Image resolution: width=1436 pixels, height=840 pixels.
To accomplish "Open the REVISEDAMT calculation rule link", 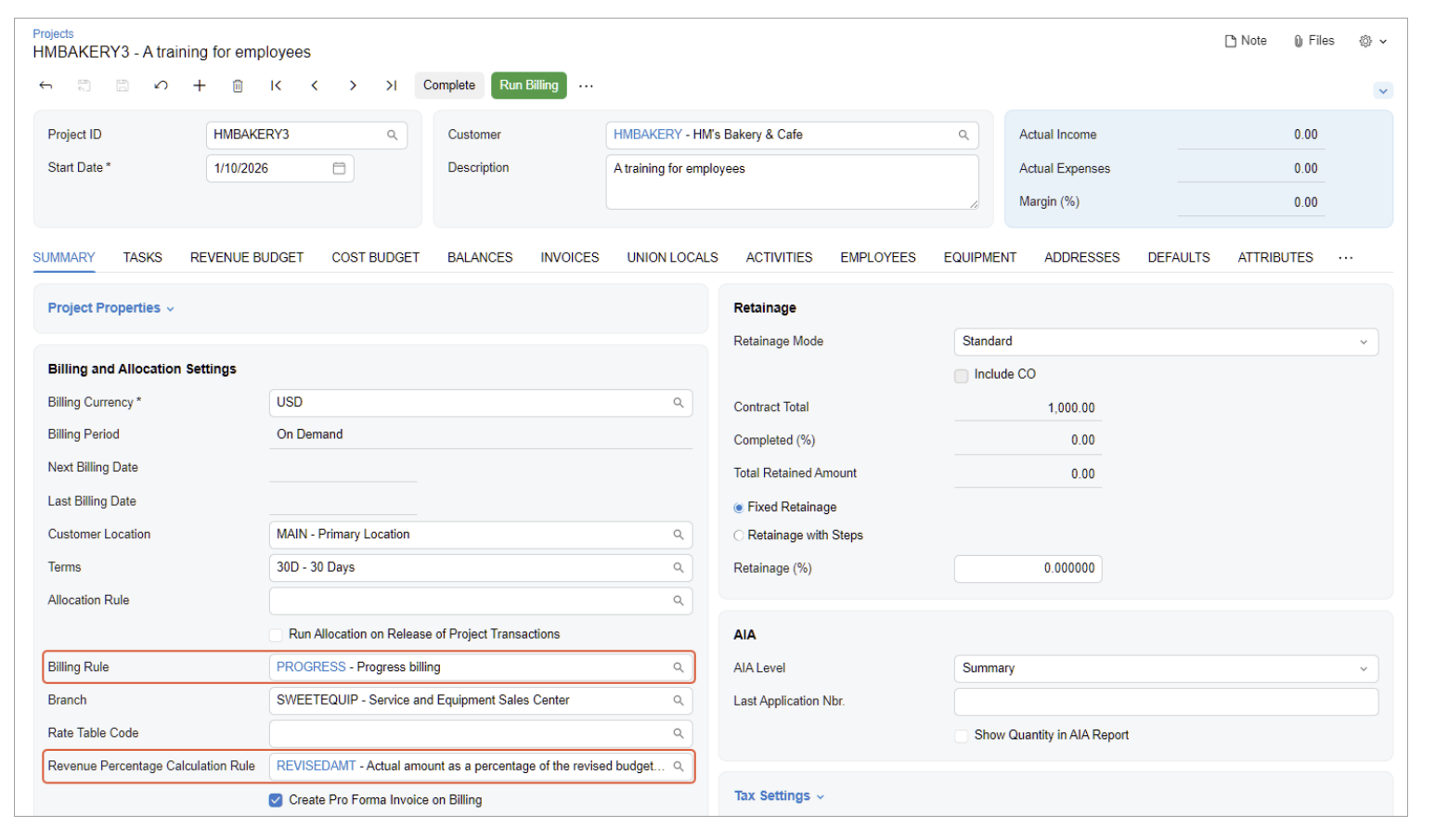I will [317, 767].
